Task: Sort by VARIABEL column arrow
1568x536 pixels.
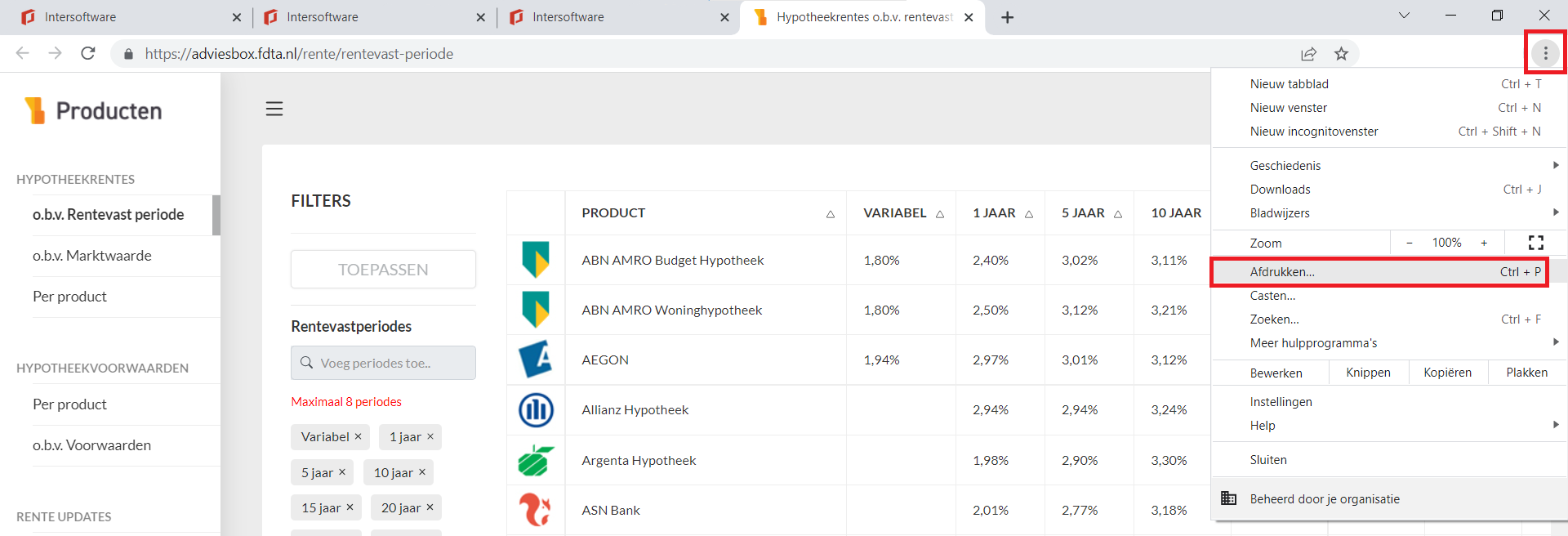Action: 940,214
